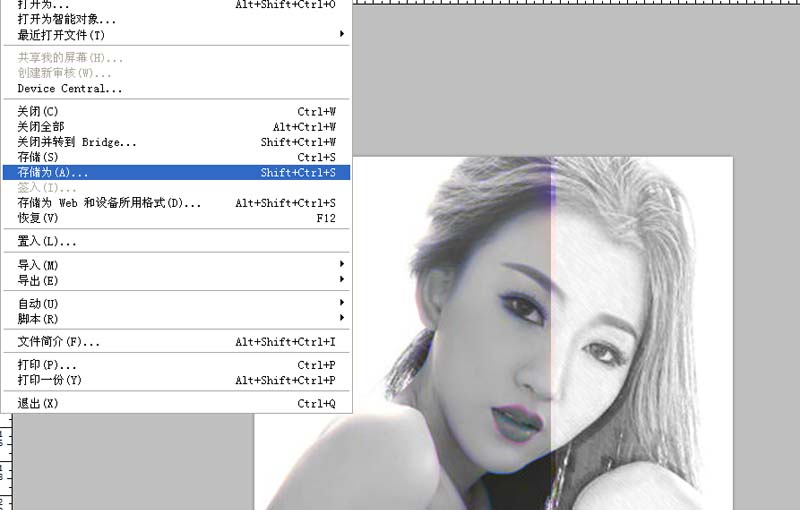Open 文件简介(F) File Info dialog
The width and height of the screenshot is (800, 510).
click(x=58, y=342)
